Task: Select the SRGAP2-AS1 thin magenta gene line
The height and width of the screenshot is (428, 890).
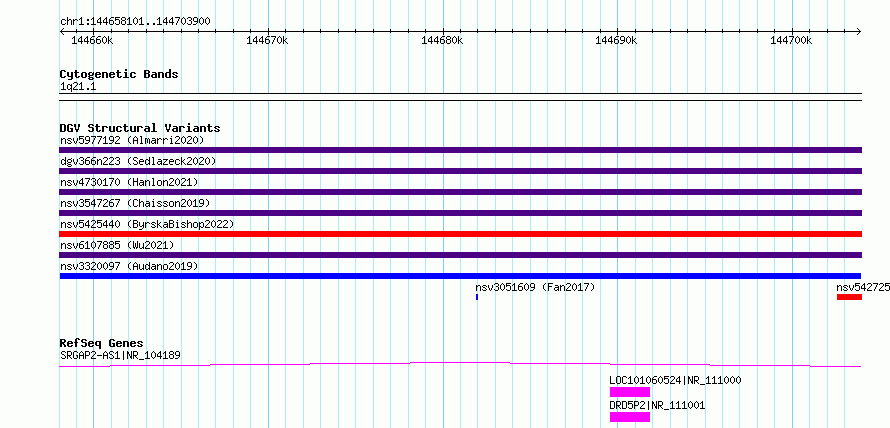Action: (x=460, y=364)
